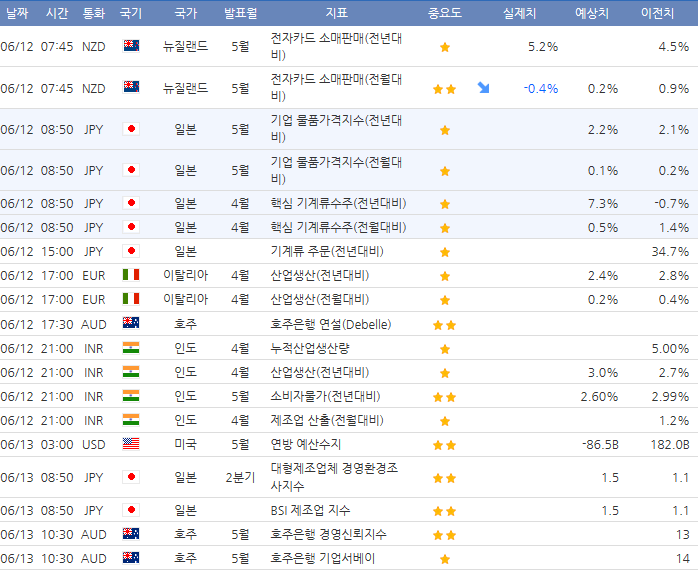The image size is (698, 573).
Task: Open the 호주은행 연설(Debelle) indicator
Action: click(x=331, y=324)
